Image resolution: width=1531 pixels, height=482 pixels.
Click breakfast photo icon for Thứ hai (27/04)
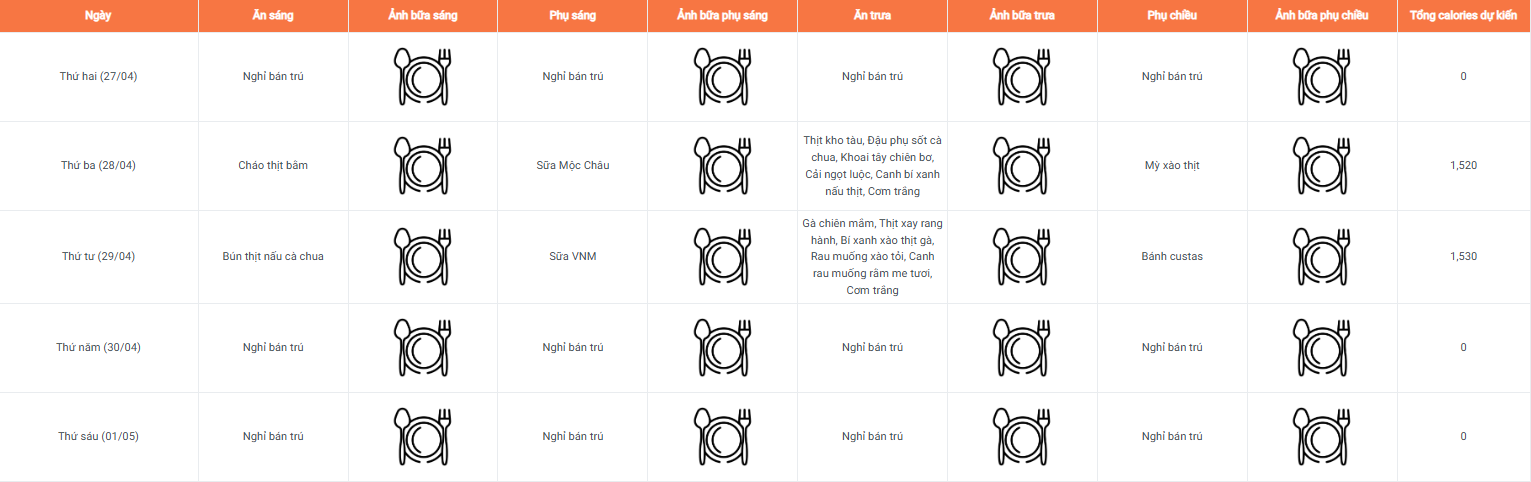[422, 76]
